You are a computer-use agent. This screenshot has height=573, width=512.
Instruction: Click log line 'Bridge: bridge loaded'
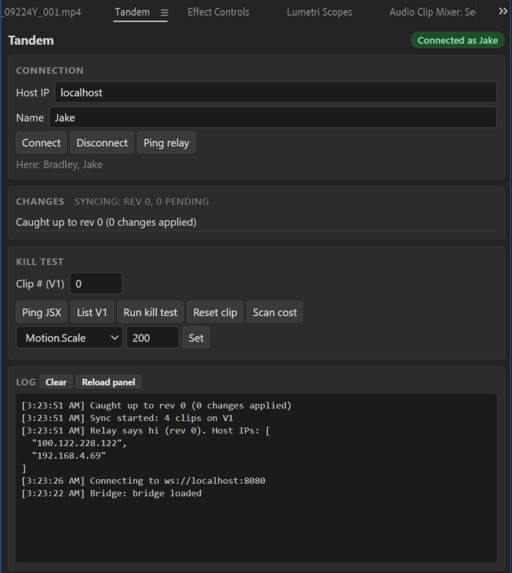point(111,493)
